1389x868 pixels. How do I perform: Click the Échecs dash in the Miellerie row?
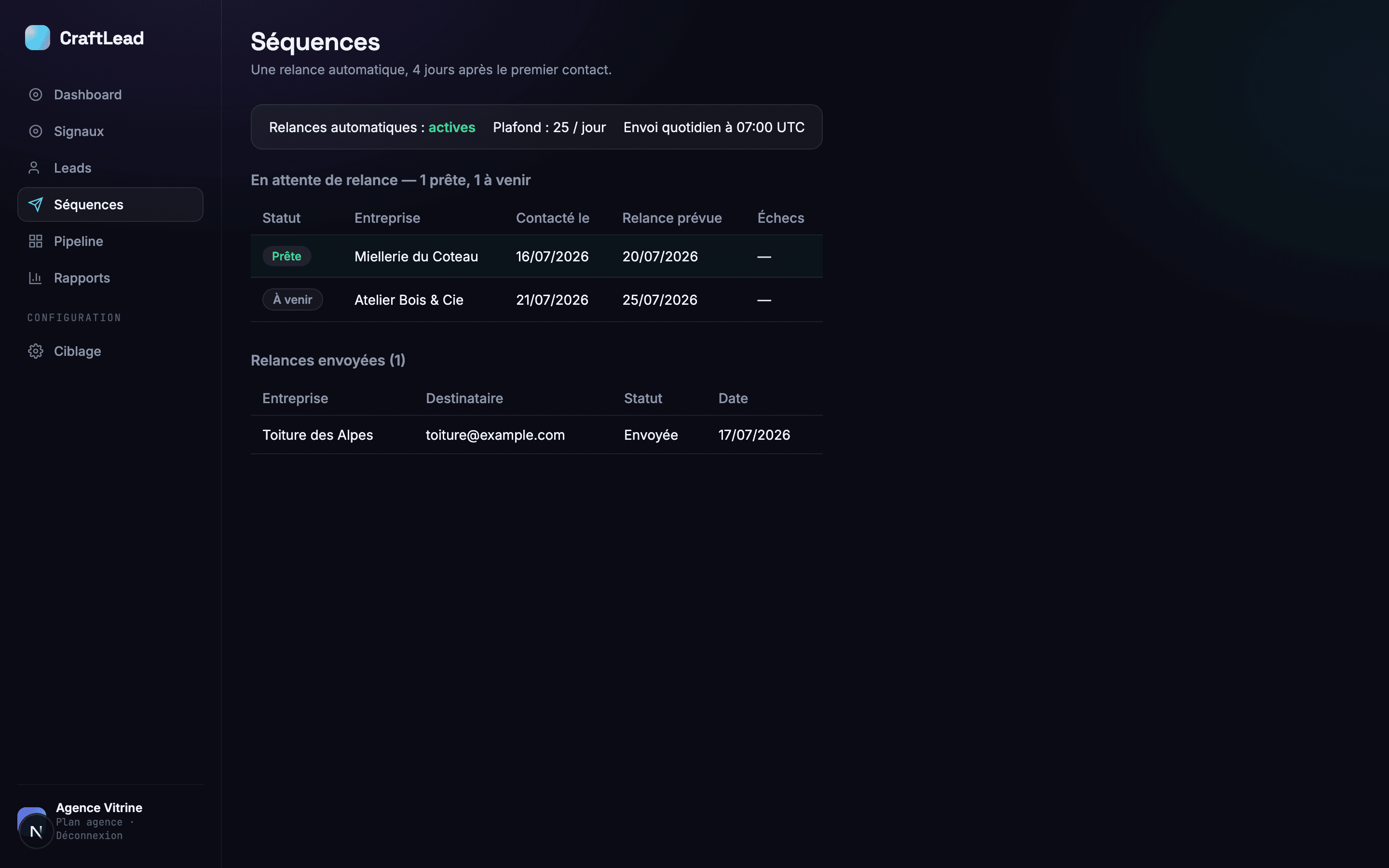[764, 257]
